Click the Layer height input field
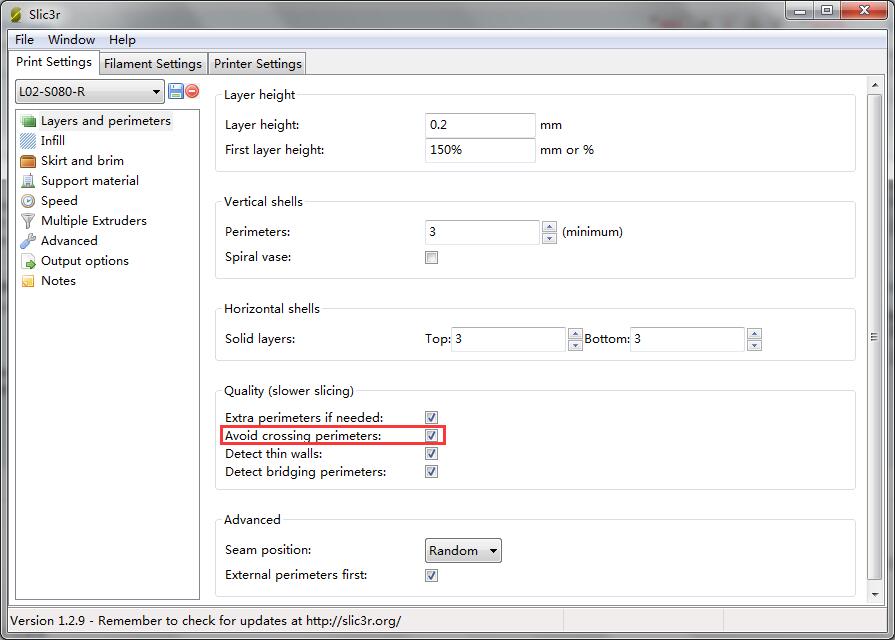This screenshot has height=640, width=895. 480,125
